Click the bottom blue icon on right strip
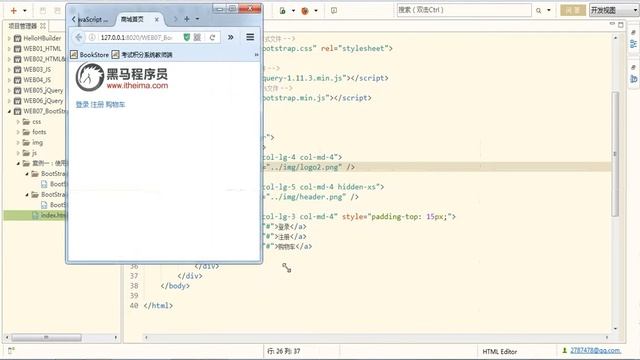 pos(633,79)
